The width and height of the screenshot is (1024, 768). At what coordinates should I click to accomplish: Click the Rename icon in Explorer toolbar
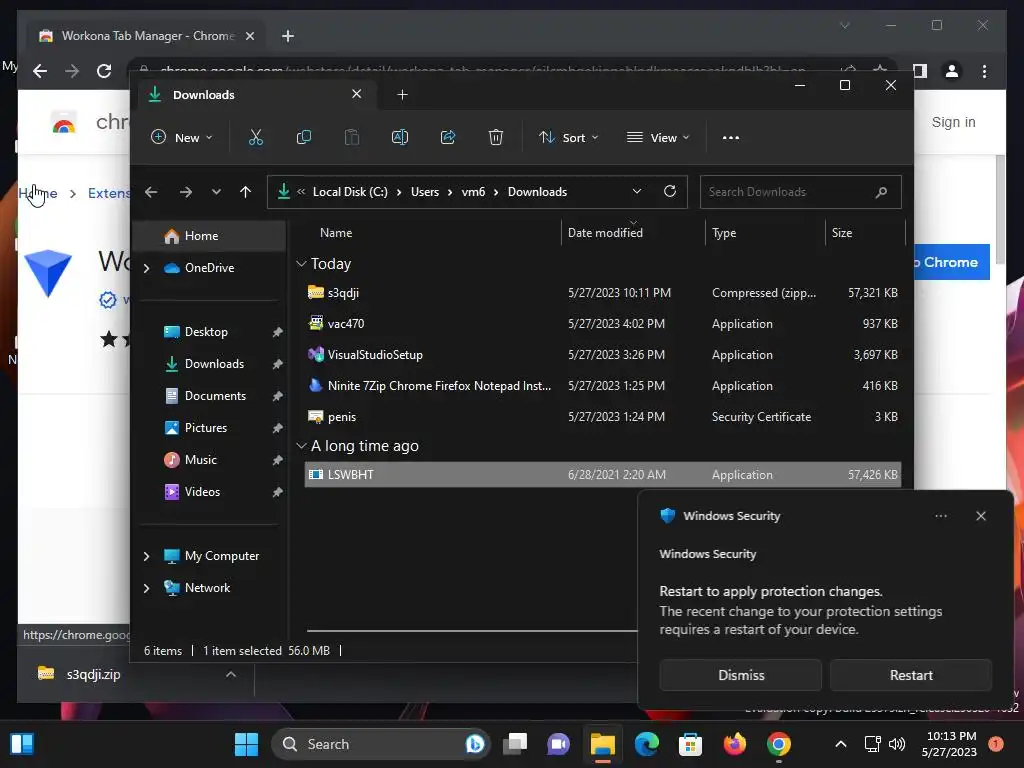pyautogui.click(x=400, y=138)
